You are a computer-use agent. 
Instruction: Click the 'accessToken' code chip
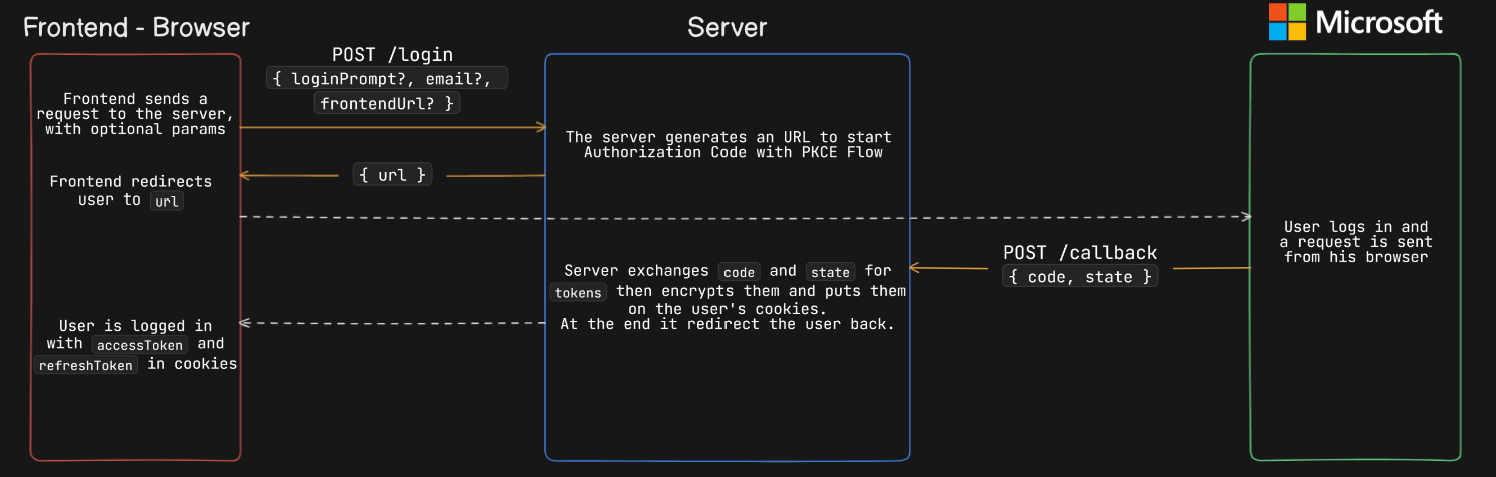click(139, 345)
